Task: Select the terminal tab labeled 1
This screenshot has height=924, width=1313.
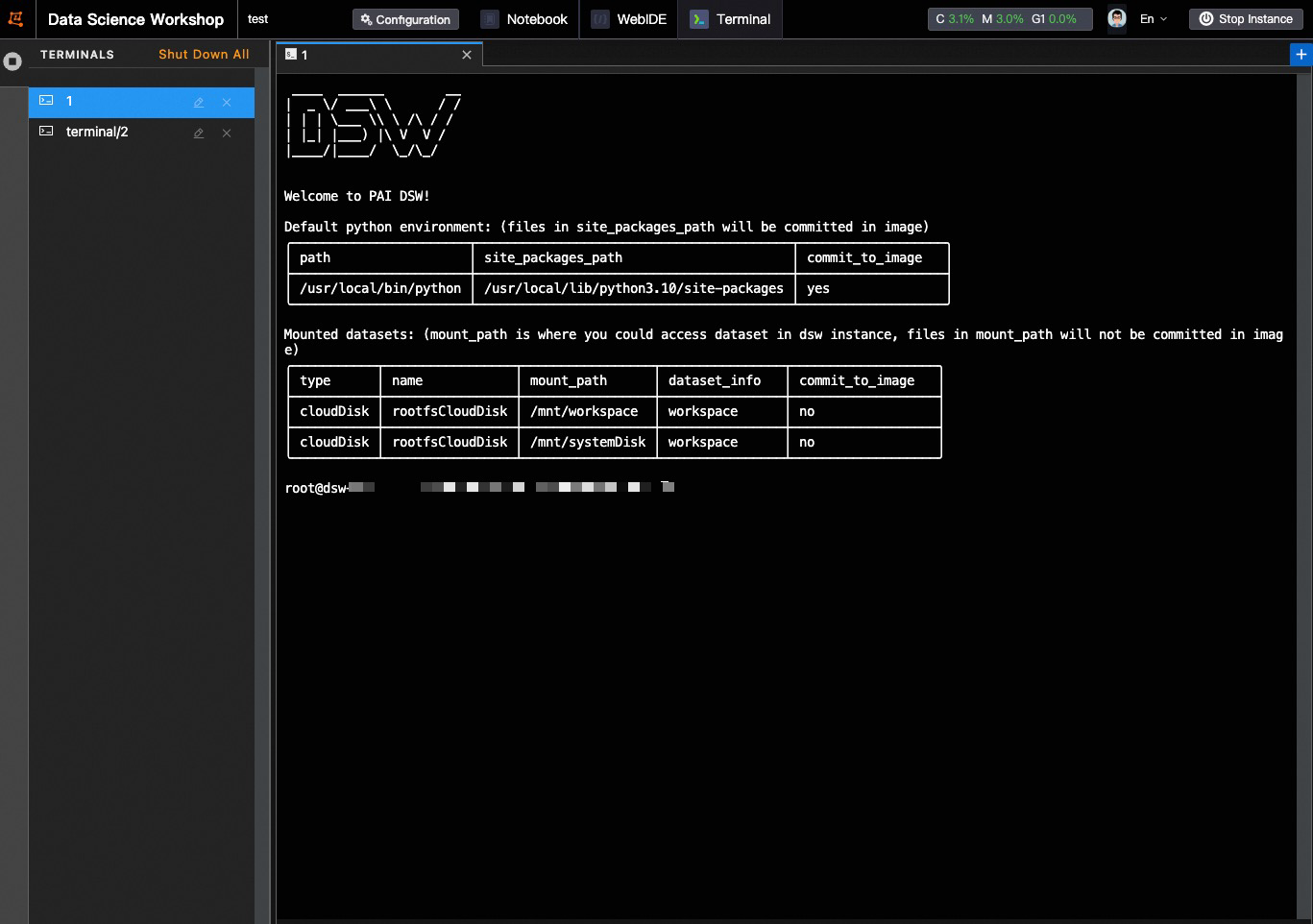Action: coord(378,55)
